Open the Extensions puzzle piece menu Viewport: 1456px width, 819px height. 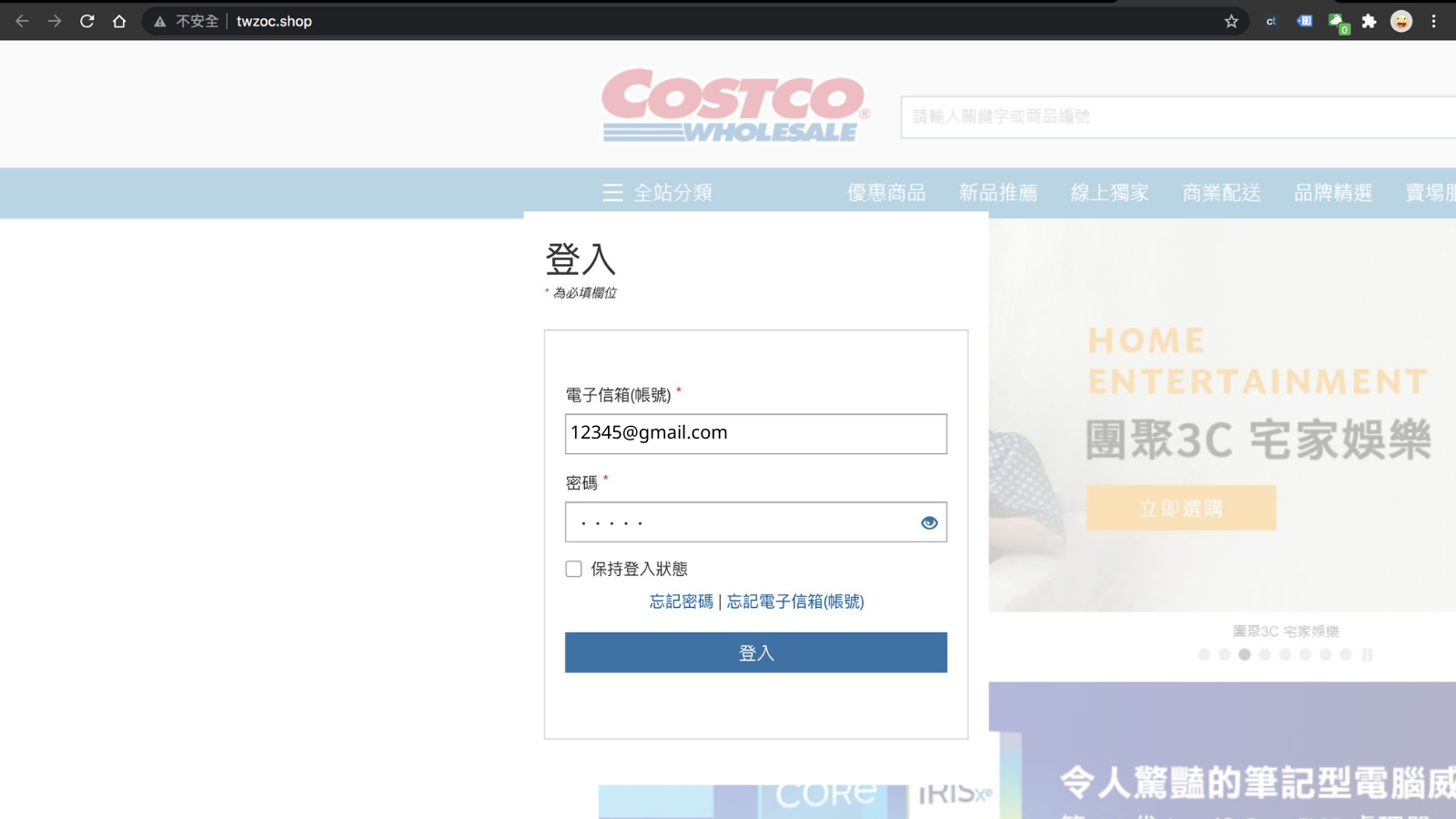(x=1369, y=21)
